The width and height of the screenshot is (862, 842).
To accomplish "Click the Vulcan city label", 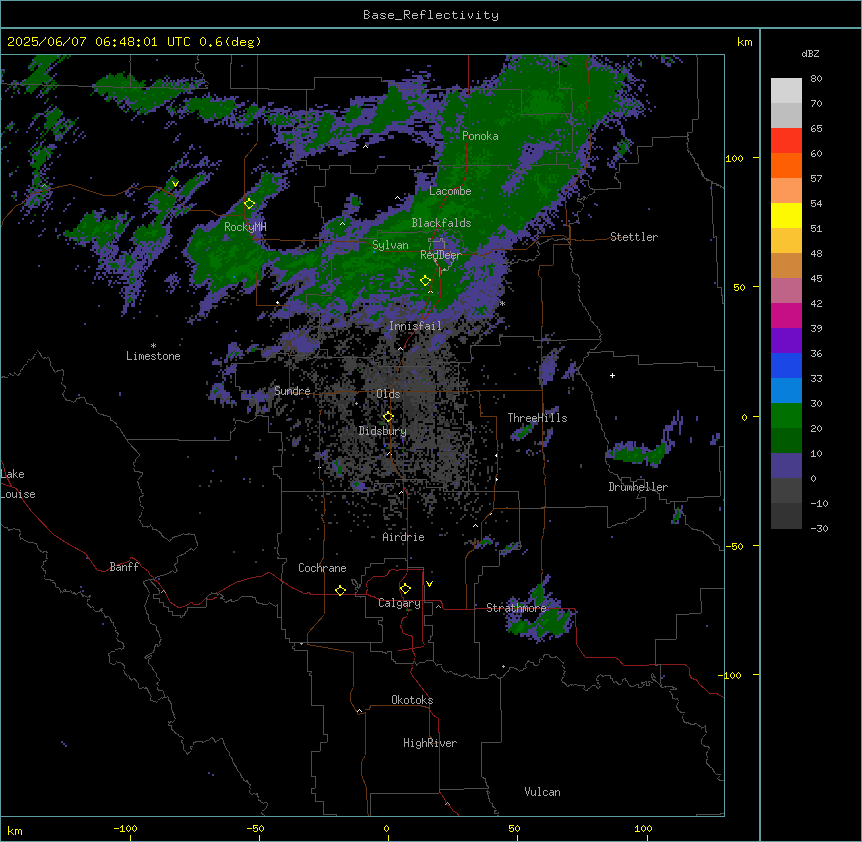I will pos(542,792).
